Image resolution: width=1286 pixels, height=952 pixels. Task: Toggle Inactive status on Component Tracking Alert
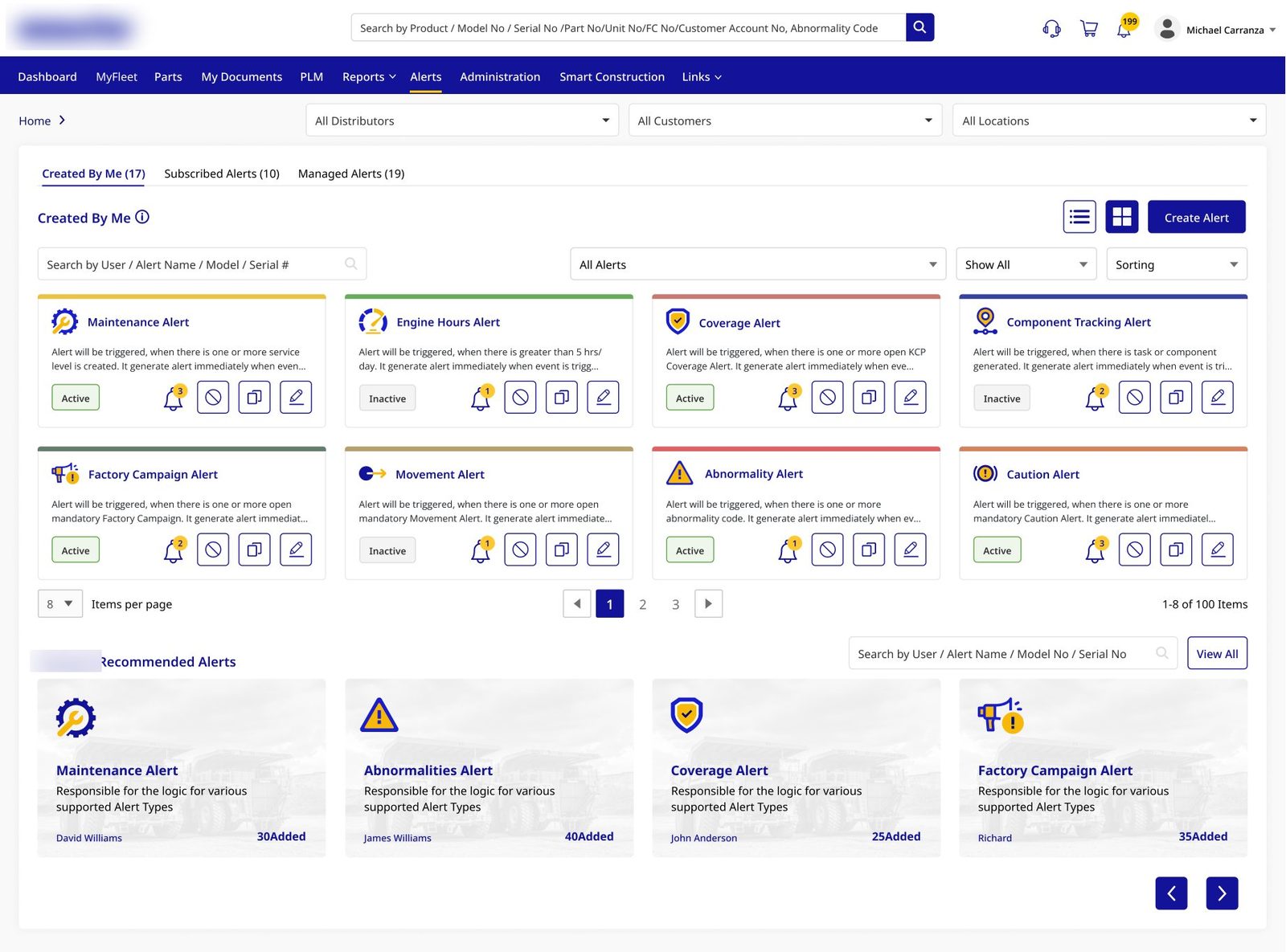[x=1001, y=398]
